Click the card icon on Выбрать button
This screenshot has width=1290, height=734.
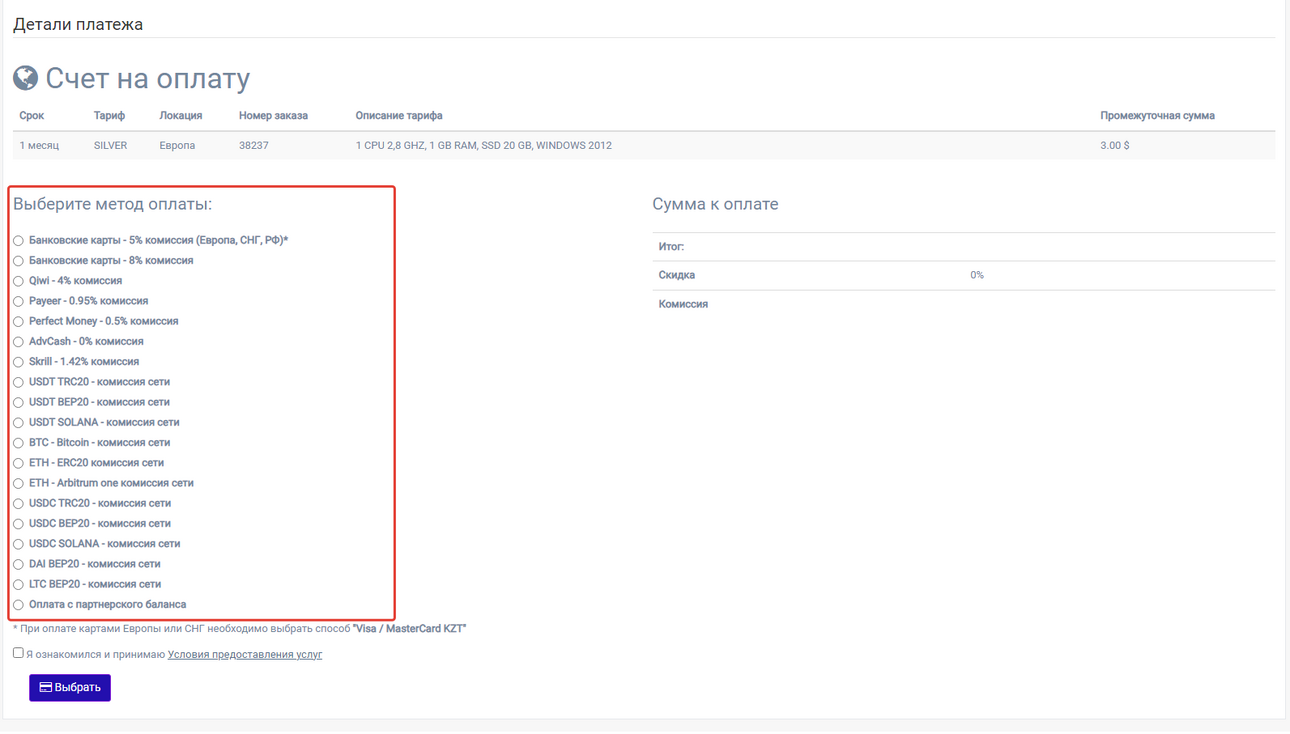[x=45, y=688]
